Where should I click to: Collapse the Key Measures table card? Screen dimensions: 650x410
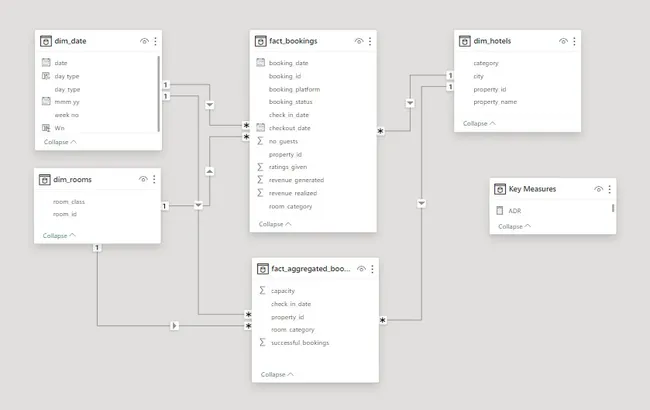coord(515,226)
